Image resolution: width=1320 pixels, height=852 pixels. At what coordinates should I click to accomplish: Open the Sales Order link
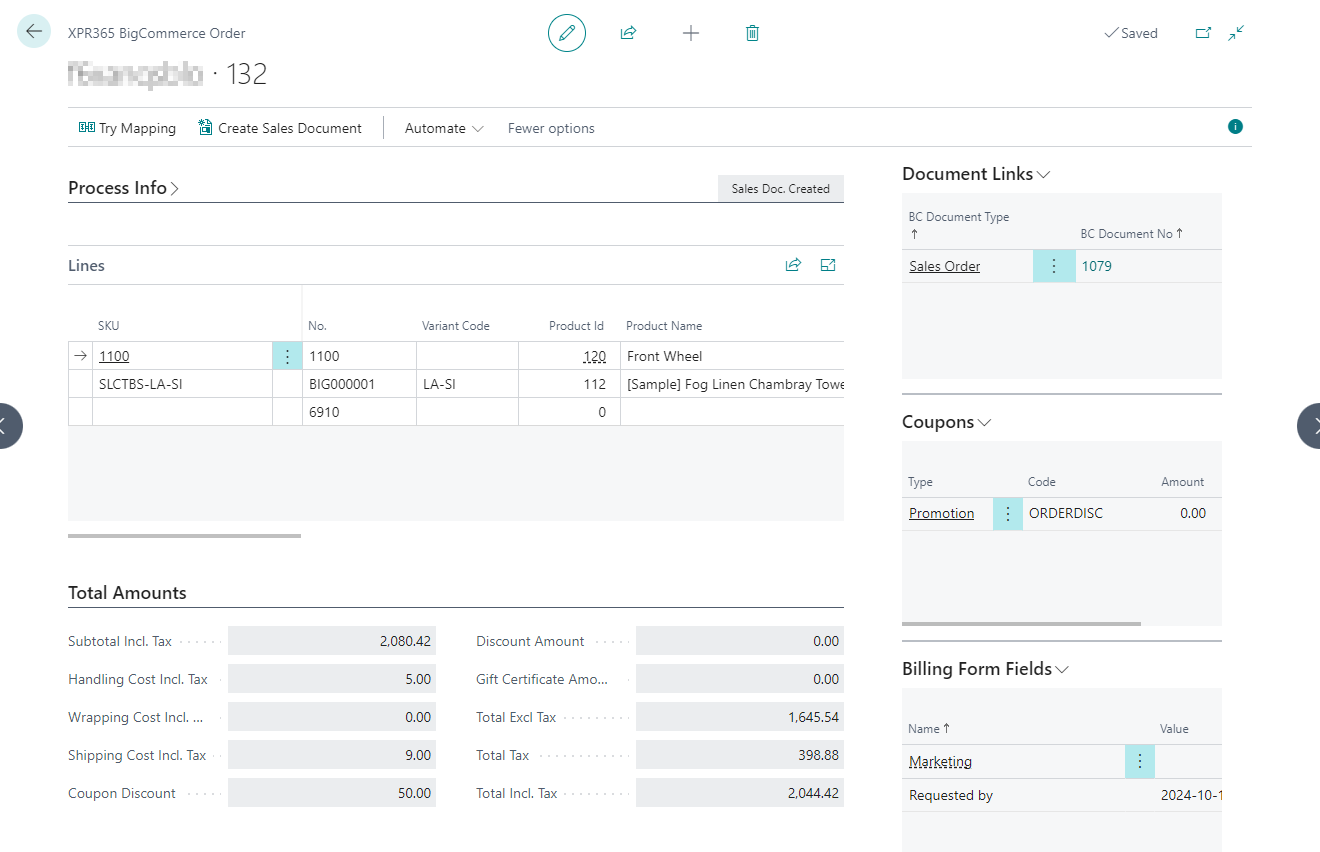click(944, 266)
